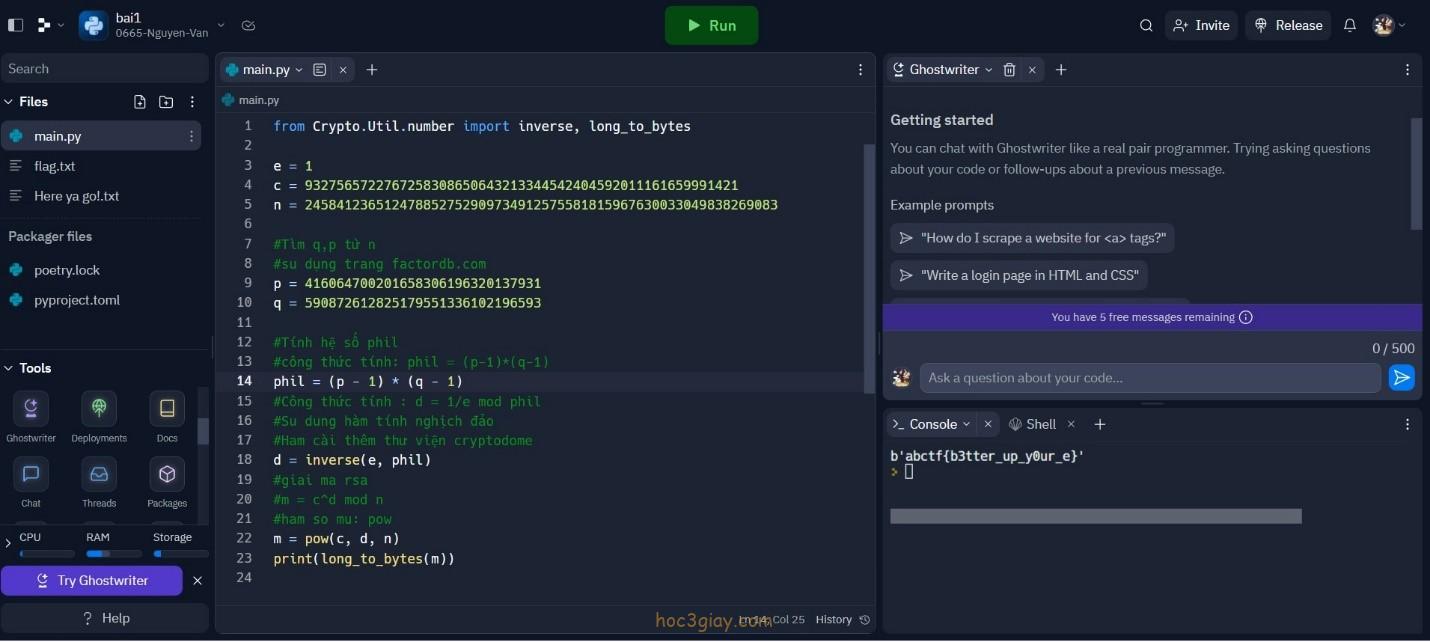This screenshot has width=1430, height=642.
Task: Open the Threads tool
Action: 99,474
